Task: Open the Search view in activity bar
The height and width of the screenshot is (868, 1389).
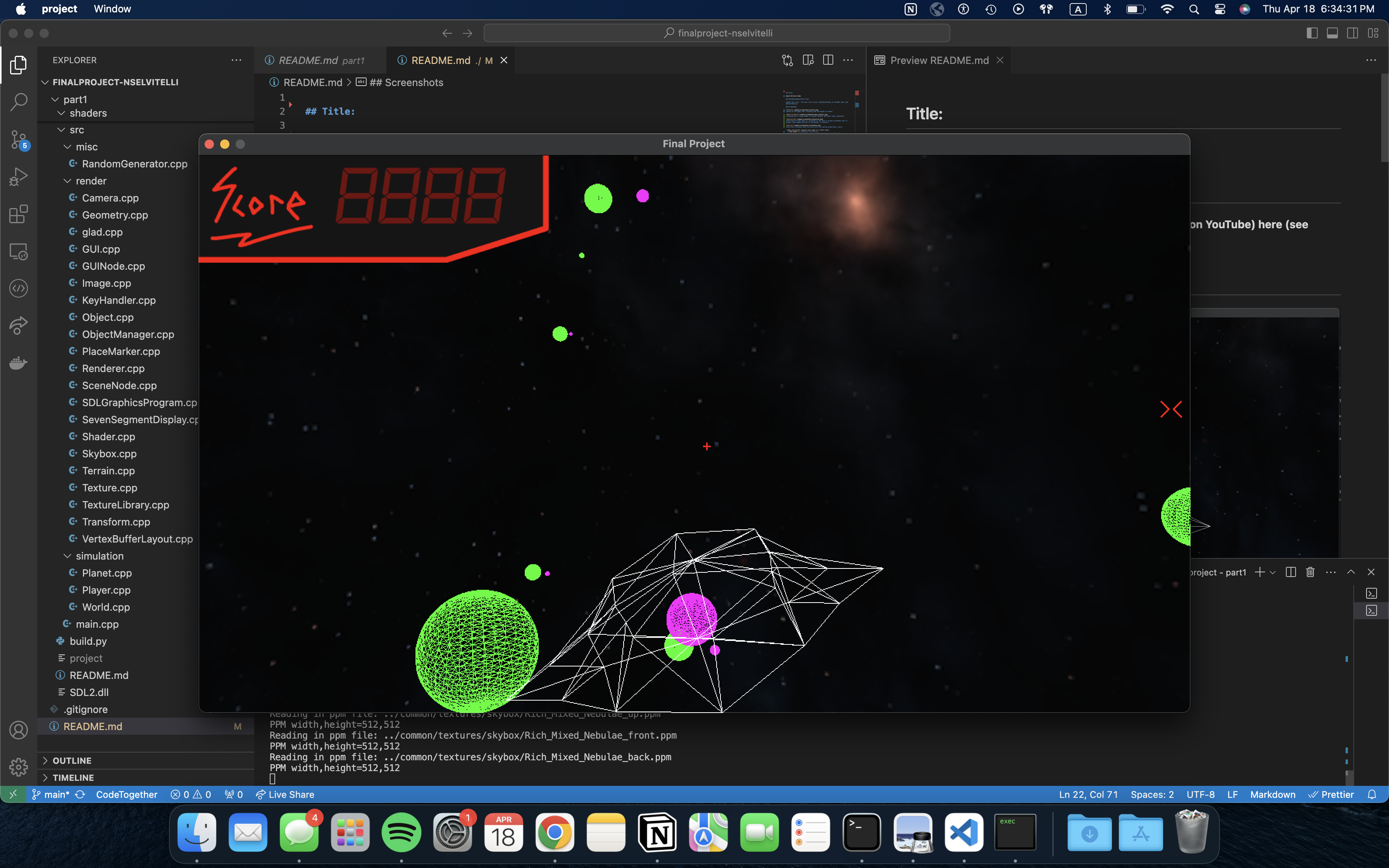Action: [18, 102]
